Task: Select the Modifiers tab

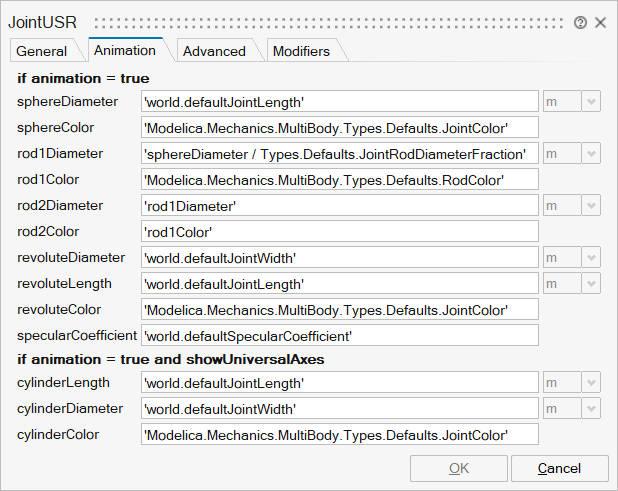Action: coord(301,51)
